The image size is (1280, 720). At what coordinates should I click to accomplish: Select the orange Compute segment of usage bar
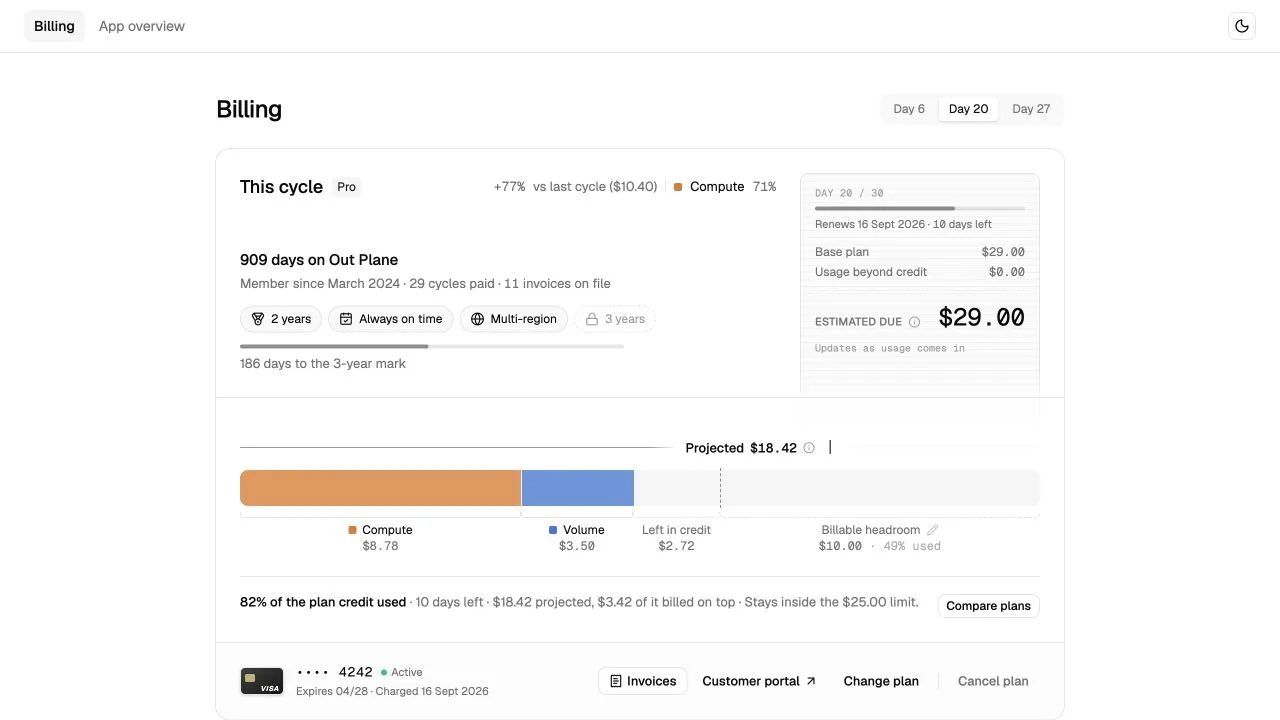point(380,488)
